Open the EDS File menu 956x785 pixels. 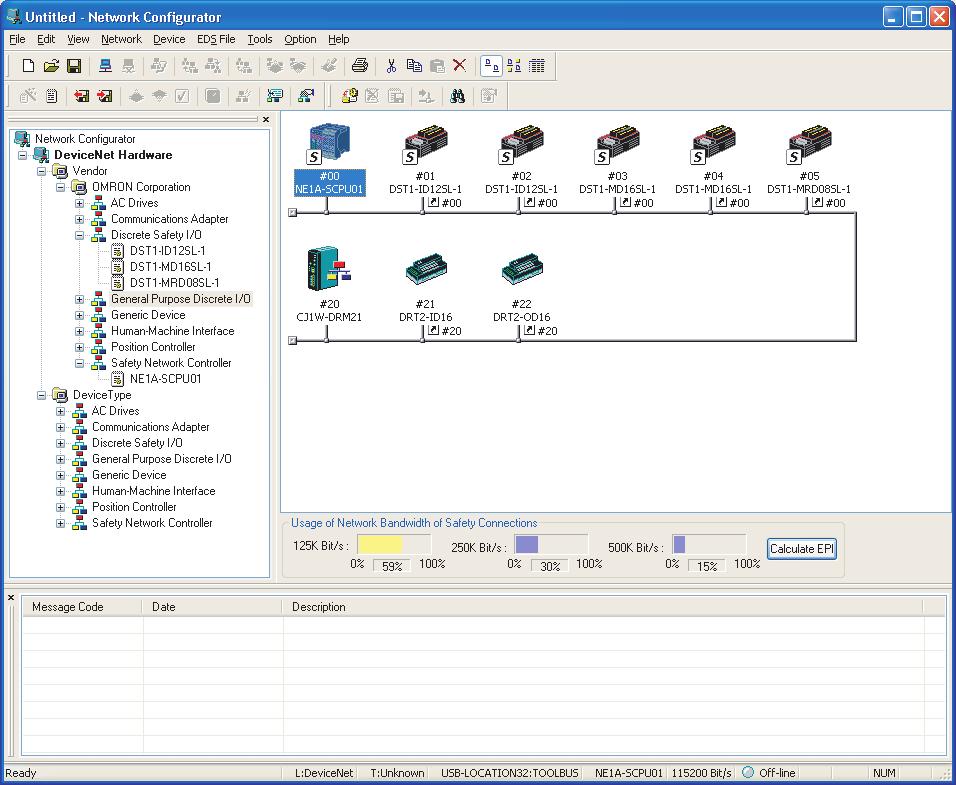coord(216,39)
